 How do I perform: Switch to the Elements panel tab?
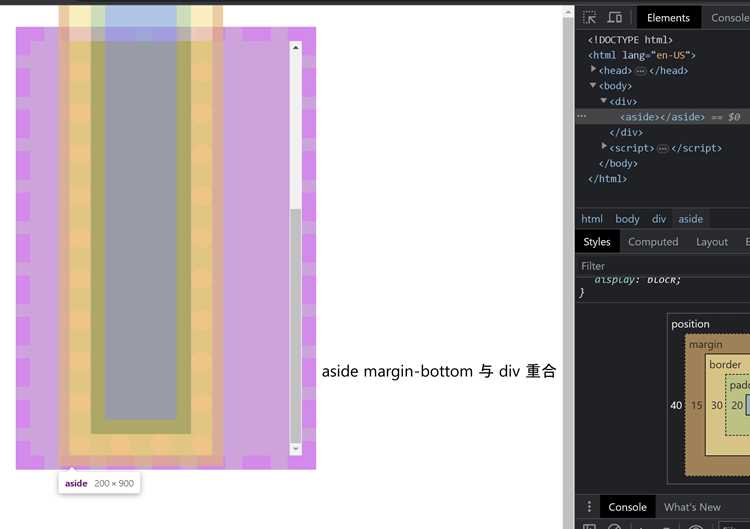668,18
